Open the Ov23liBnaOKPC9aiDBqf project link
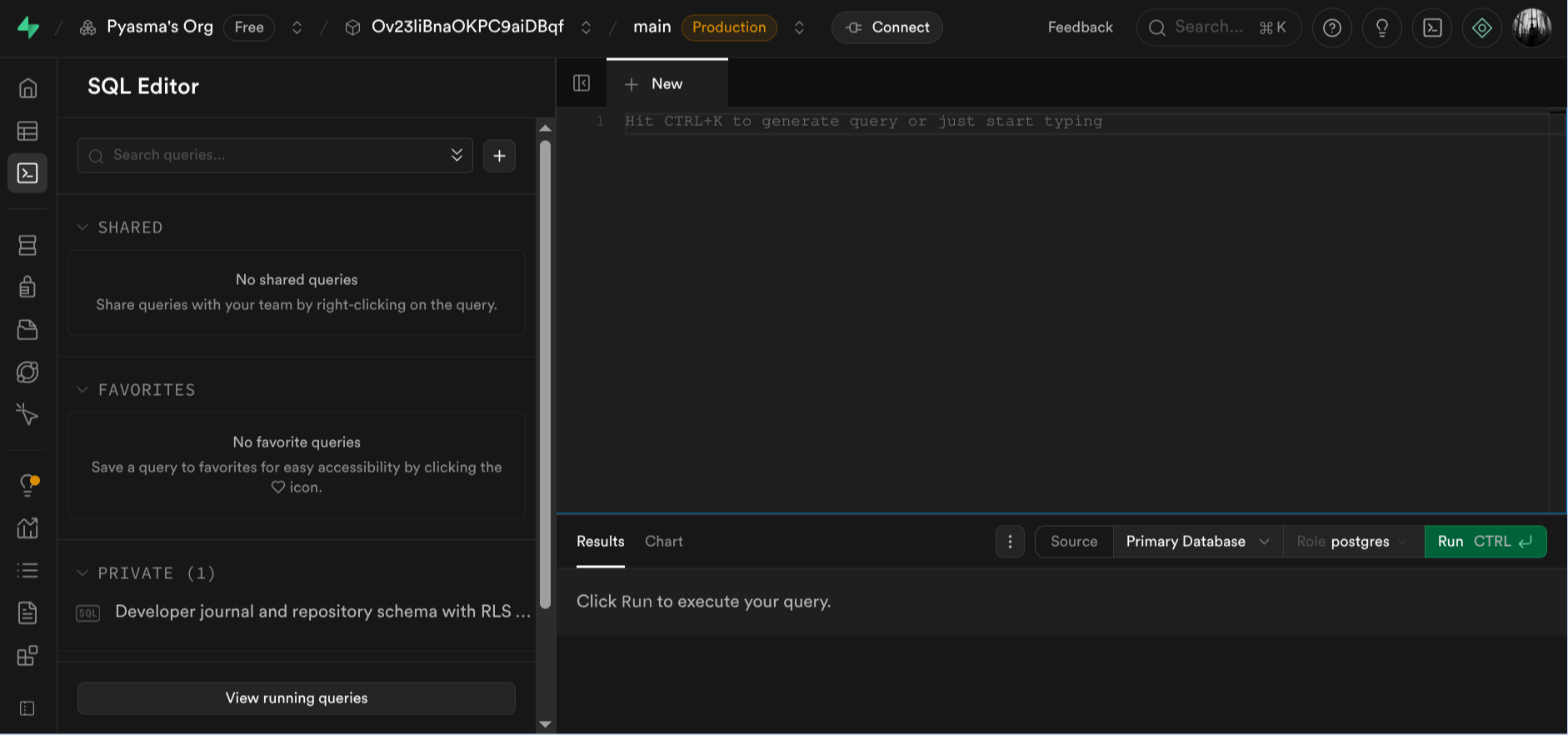Viewport: 1568px width, 735px height. coord(467,27)
